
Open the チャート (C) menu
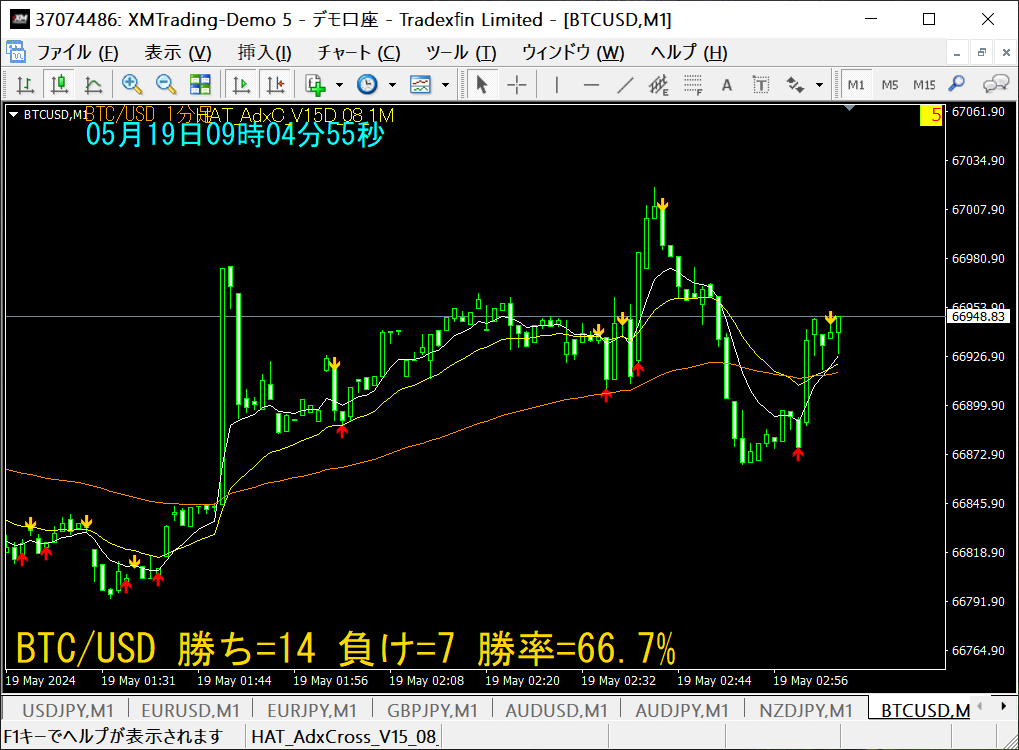pos(359,53)
